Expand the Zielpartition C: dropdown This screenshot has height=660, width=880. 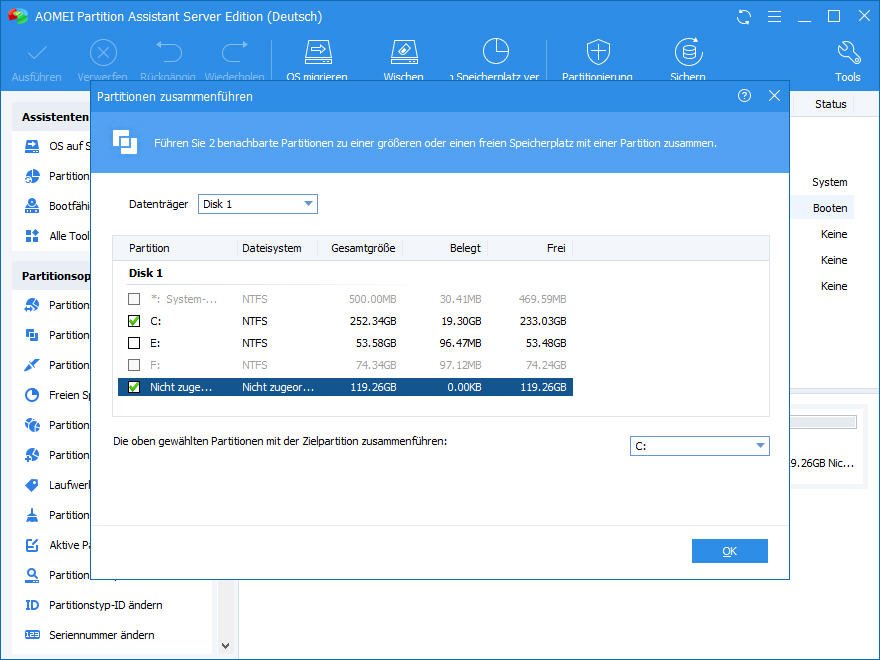click(699, 446)
